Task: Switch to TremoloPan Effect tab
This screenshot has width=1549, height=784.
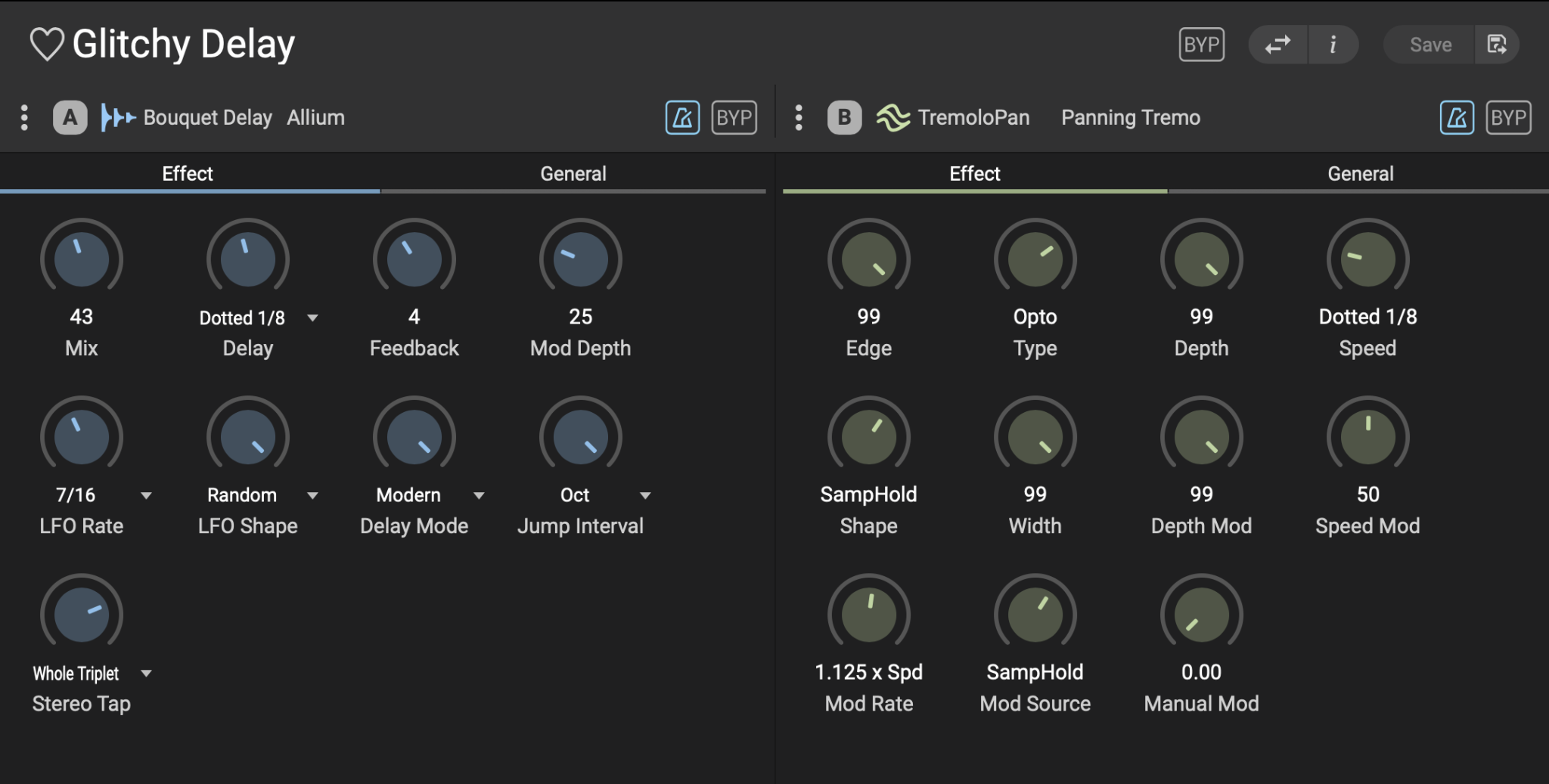Action: (x=975, y=175)
